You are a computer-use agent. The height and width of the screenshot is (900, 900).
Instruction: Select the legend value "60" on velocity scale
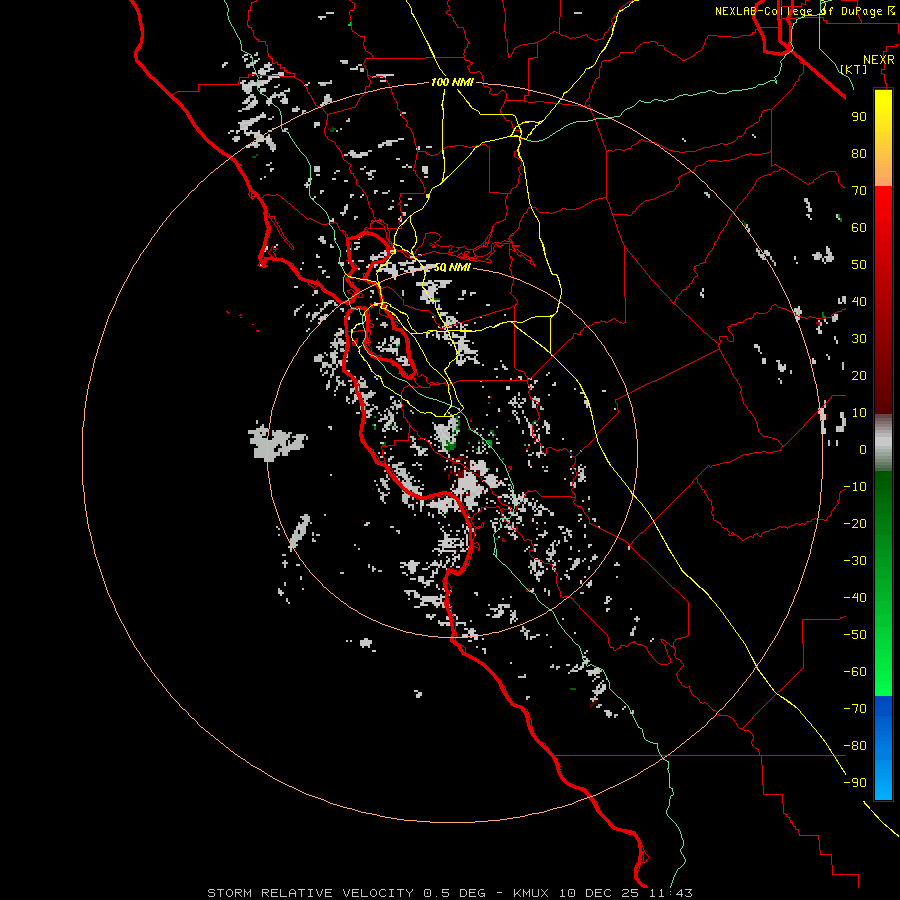(x=859, y=227)
